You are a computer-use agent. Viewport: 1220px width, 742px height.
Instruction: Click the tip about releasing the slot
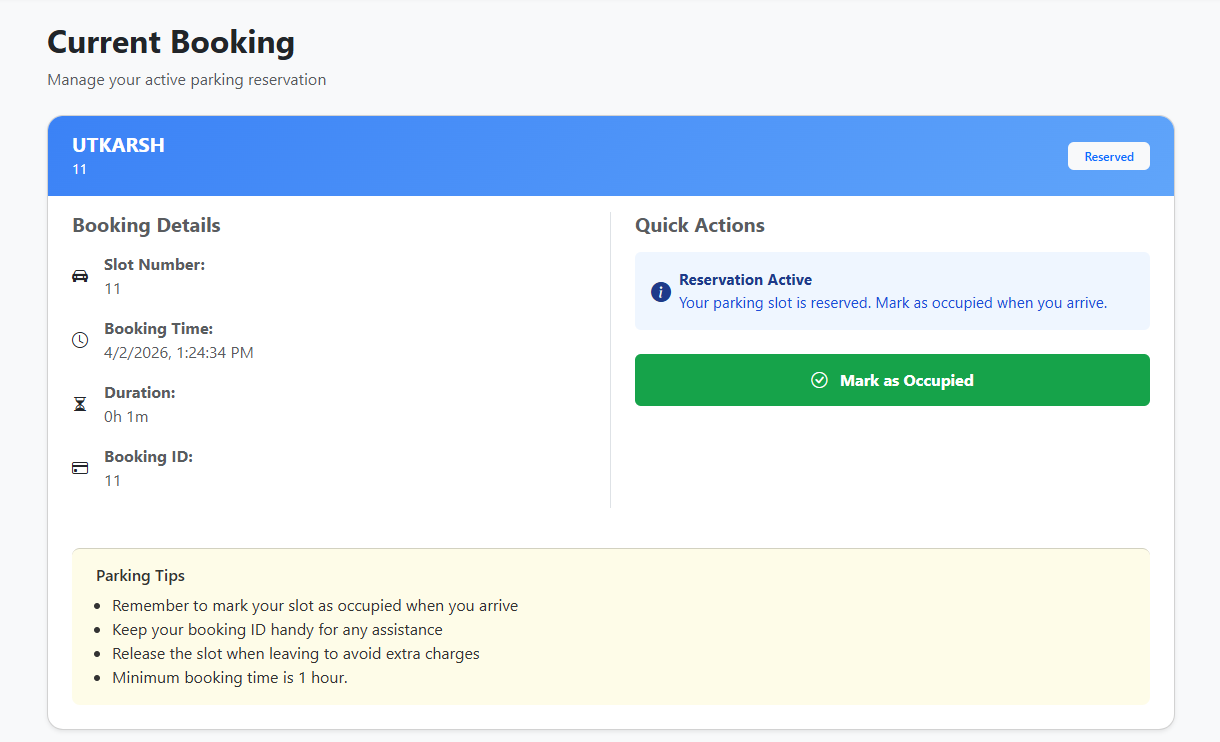tap(295, 654)
